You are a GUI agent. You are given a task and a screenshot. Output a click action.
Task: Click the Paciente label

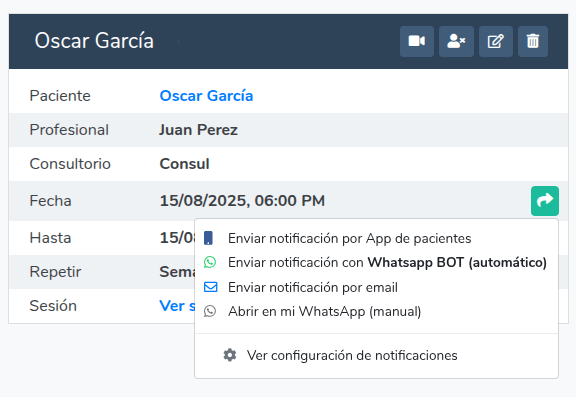click(60, 96)
